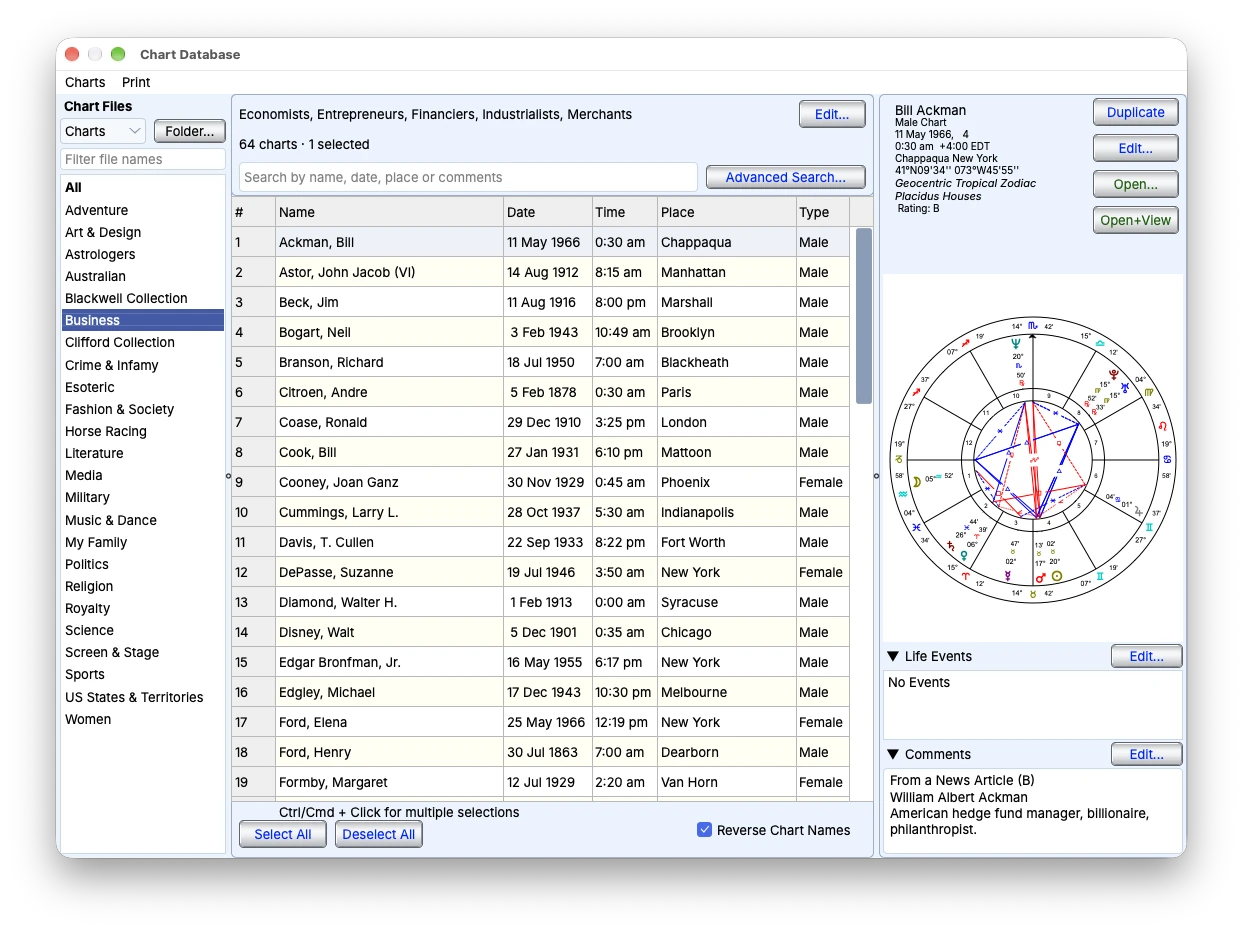This screenshot has width=1243, height=932.
Task: Select the Ford, Henry chart row
Action: [x=540, y=752]
